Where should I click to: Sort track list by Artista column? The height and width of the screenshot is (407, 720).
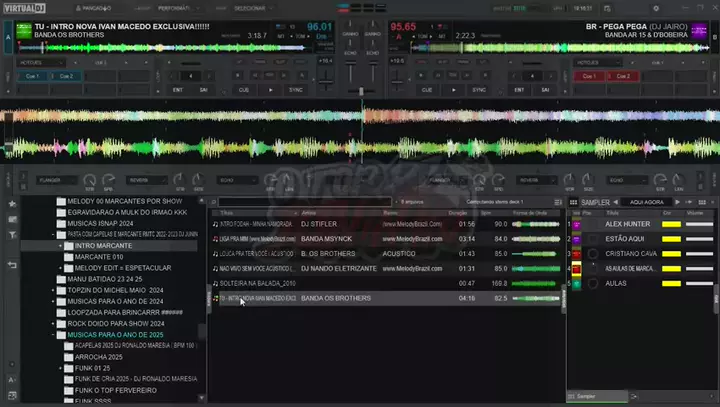point(341,213)
